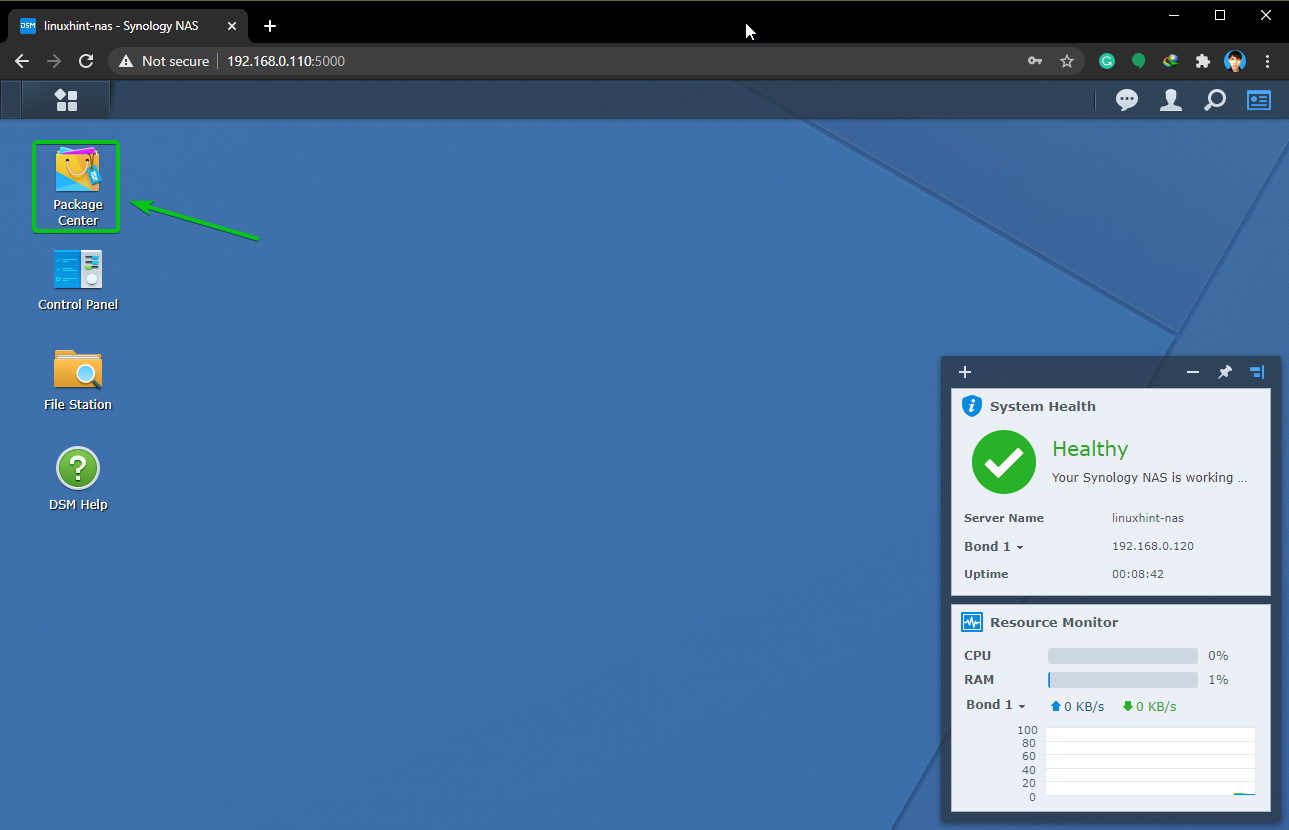The width and height of the screenshot is (1289, 830).
Task: Minimize the widget panel
Action: (x=1193, y=372)
